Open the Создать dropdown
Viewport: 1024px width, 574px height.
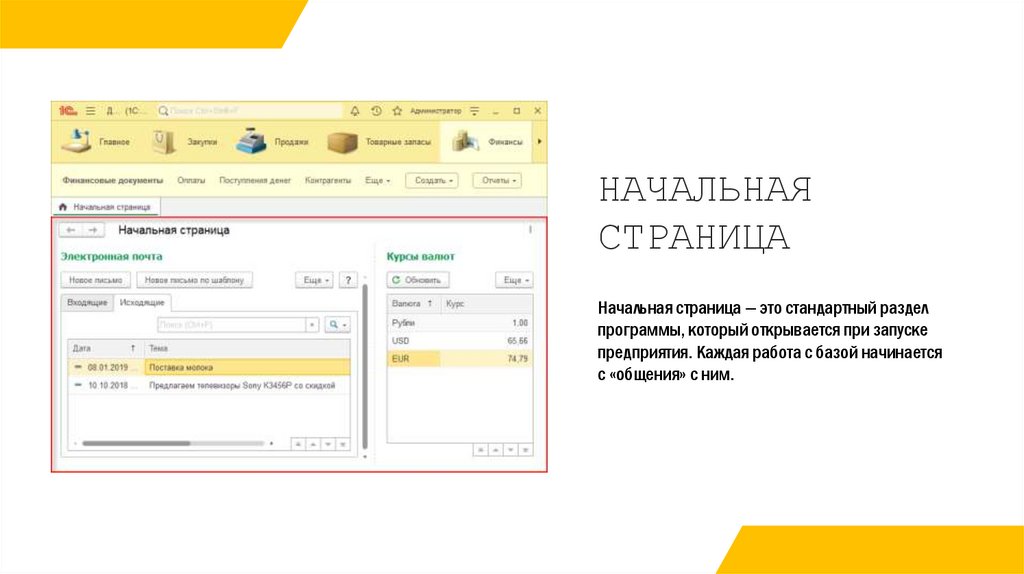tap(432, 180)
